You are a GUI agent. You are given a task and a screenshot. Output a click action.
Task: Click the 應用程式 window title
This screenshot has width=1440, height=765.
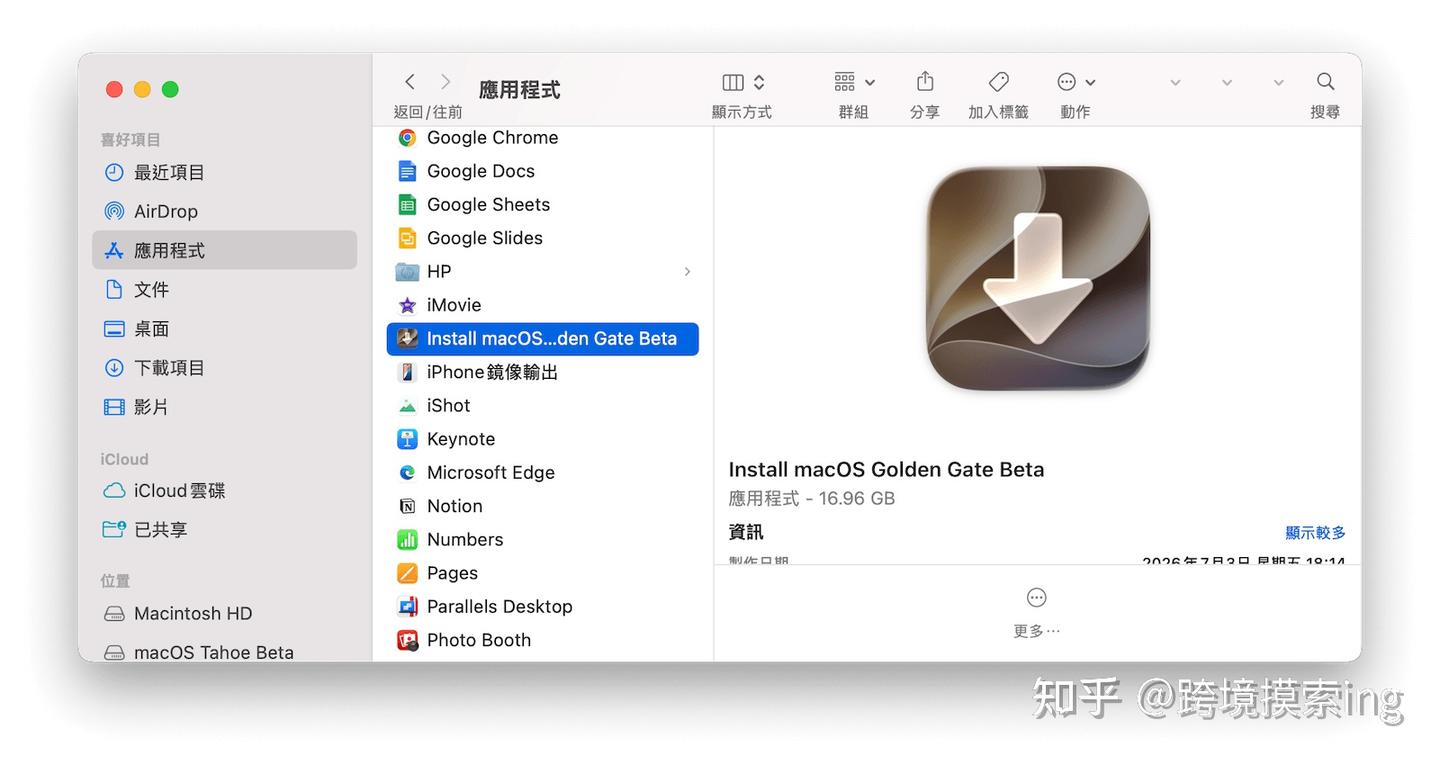click(x=519, y=90)
